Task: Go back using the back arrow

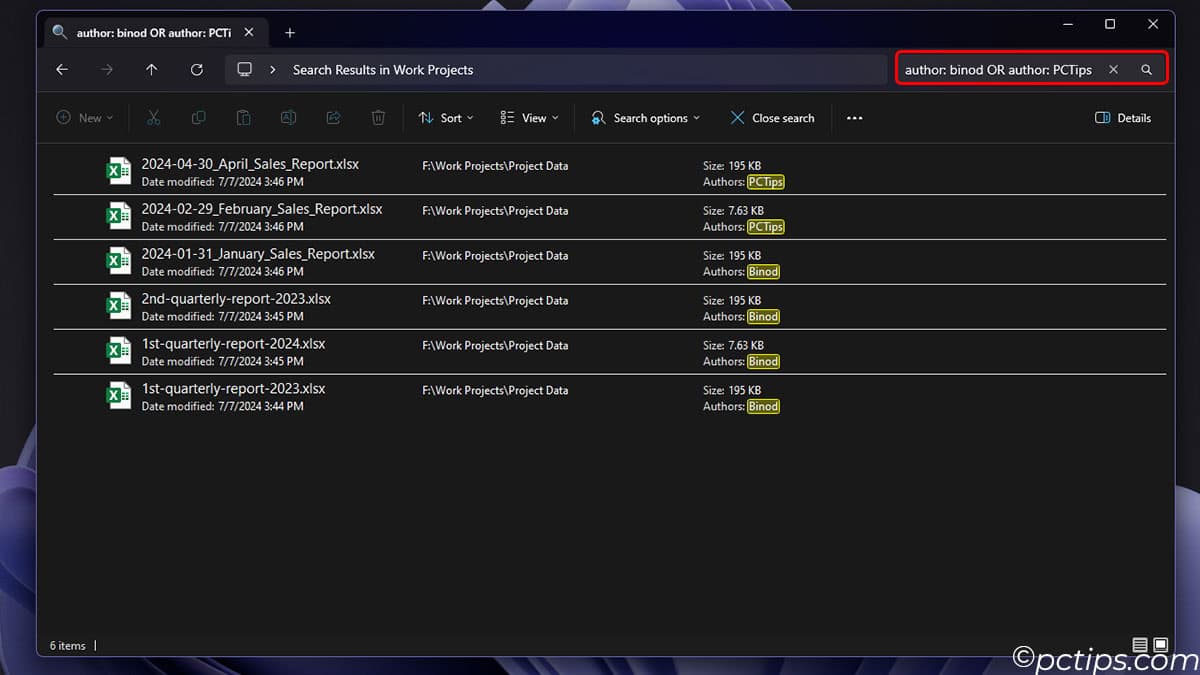Action: [x=62, y=69]
